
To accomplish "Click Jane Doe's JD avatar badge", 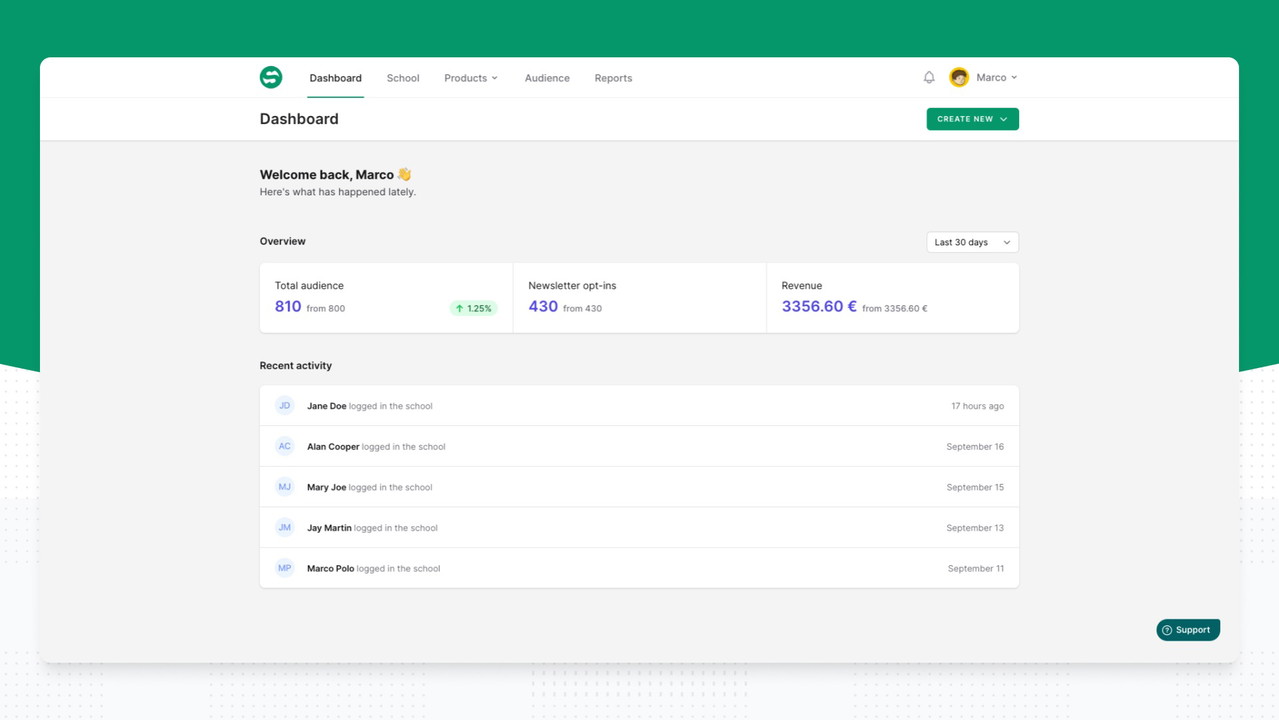I will coord(285,406).
